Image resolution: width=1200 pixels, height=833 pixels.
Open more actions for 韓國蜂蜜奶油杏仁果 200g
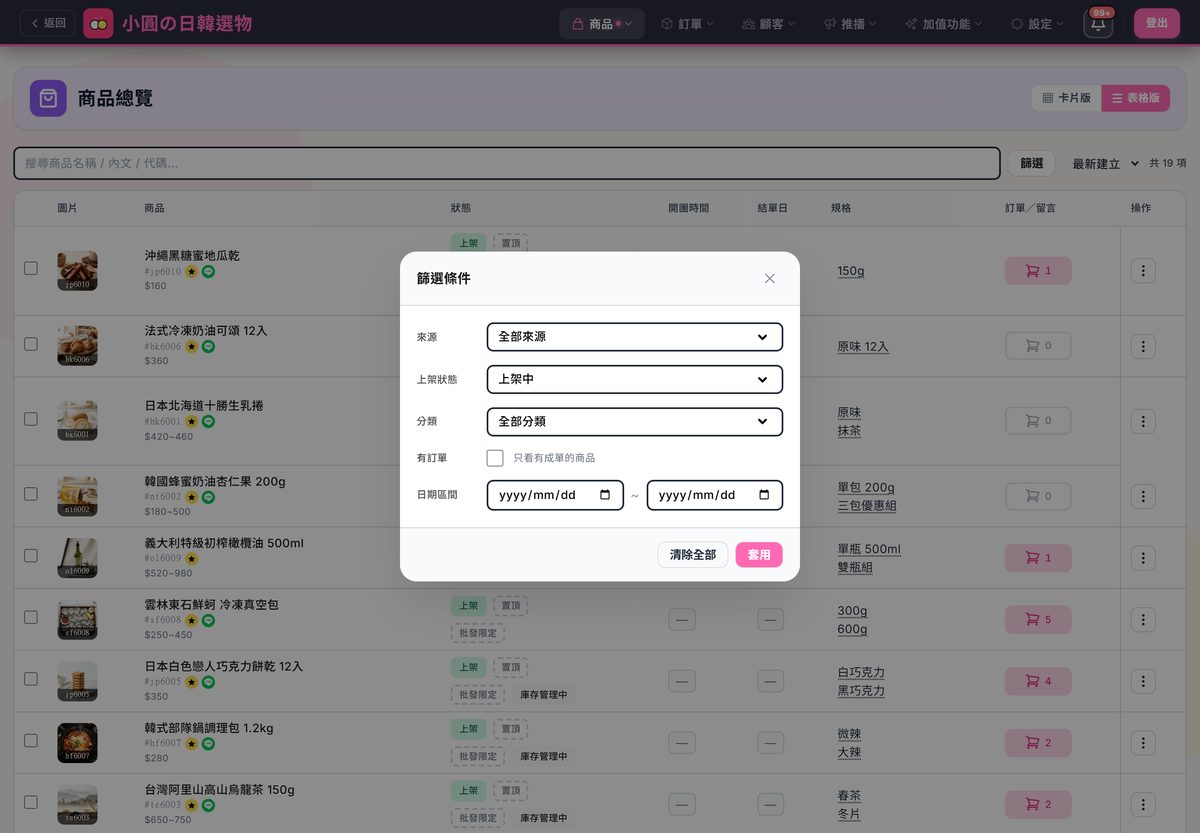click(1143, 496)
